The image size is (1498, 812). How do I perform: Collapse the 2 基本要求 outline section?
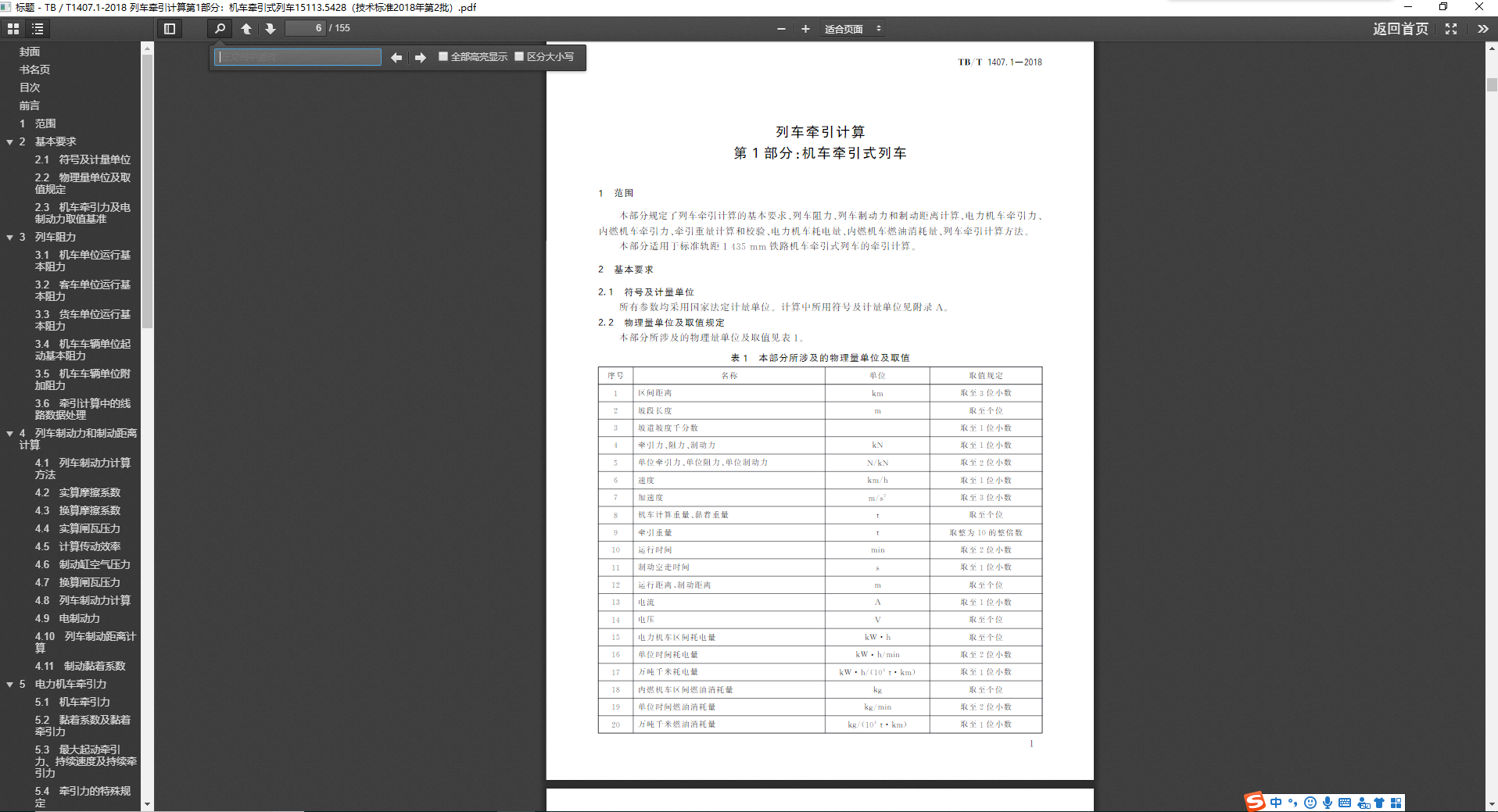pos(10,142)
